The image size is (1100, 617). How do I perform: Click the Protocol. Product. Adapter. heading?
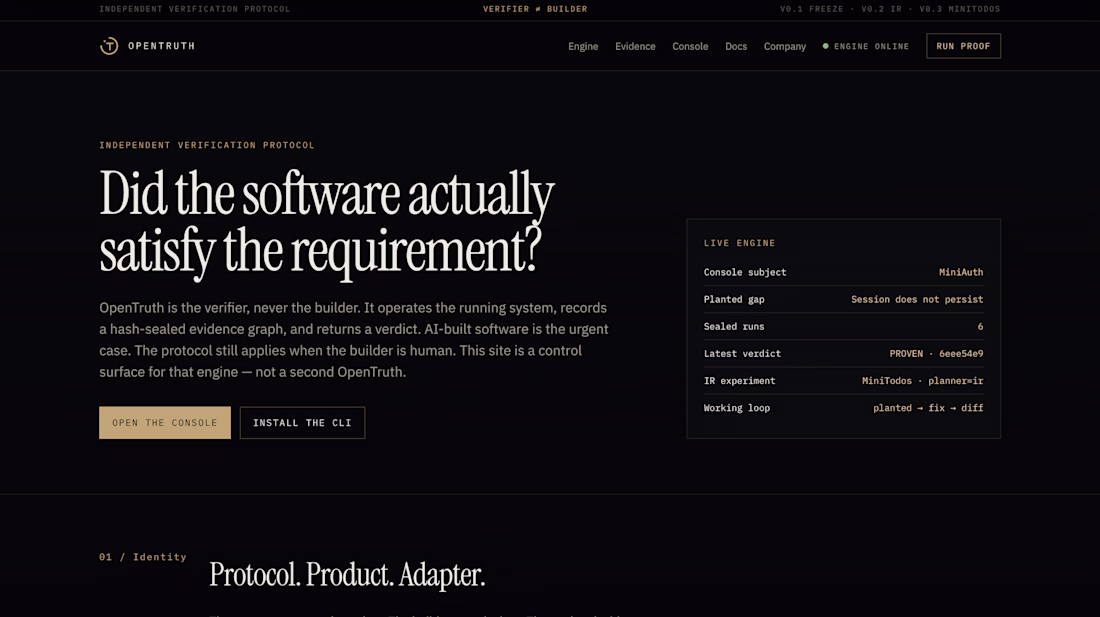click(347, 575)
